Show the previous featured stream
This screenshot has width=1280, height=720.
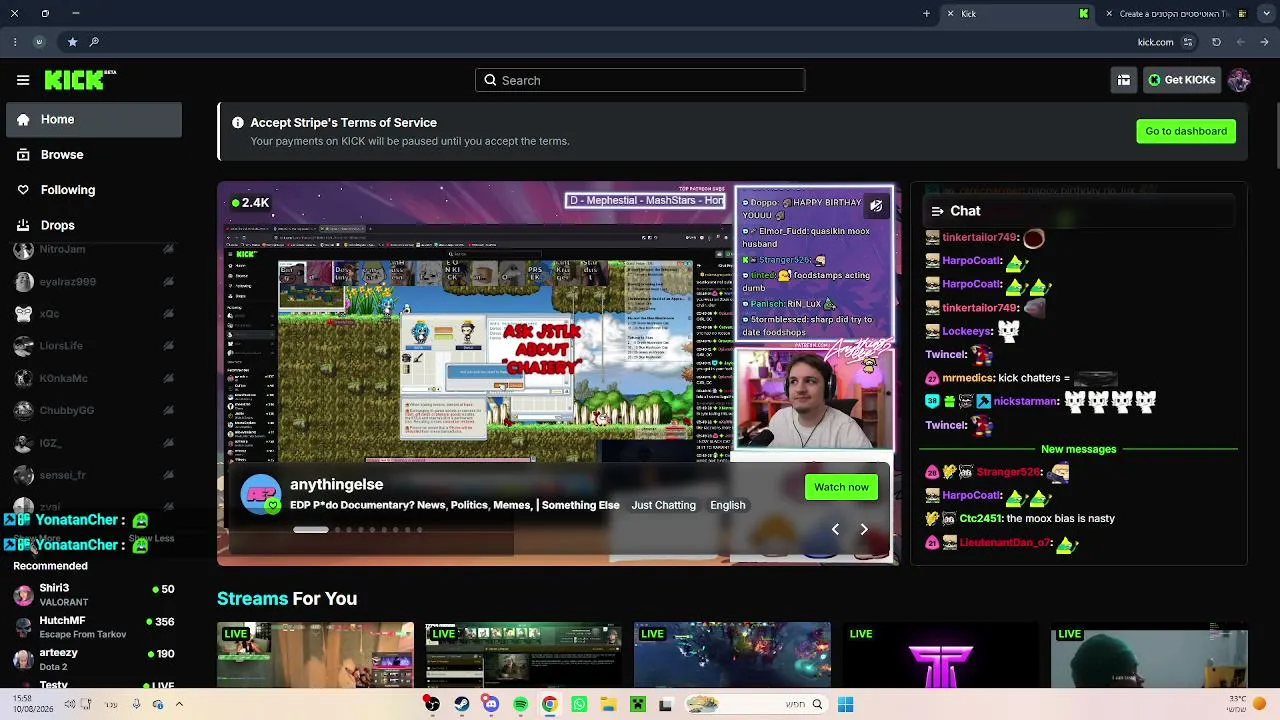[x=836, y=529]
